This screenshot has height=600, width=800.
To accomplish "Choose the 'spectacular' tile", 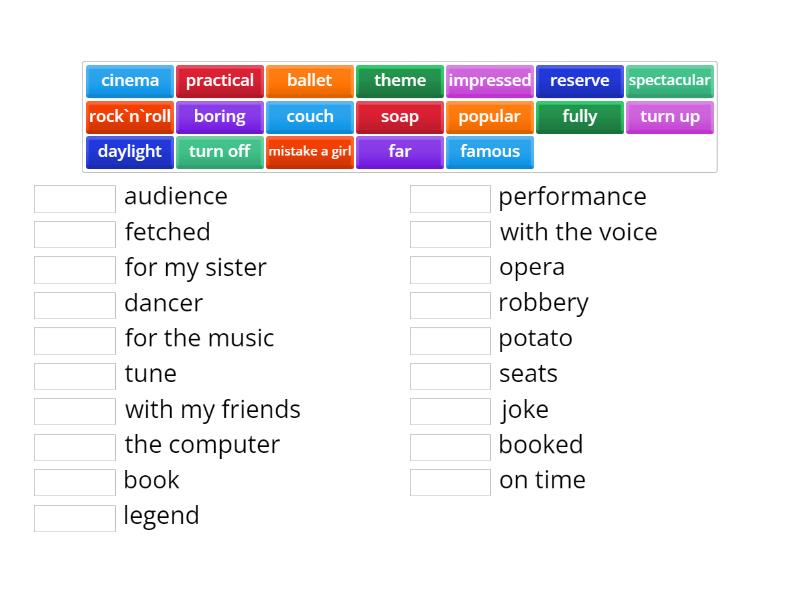I will pyautogui.click(x=670, y=81).
